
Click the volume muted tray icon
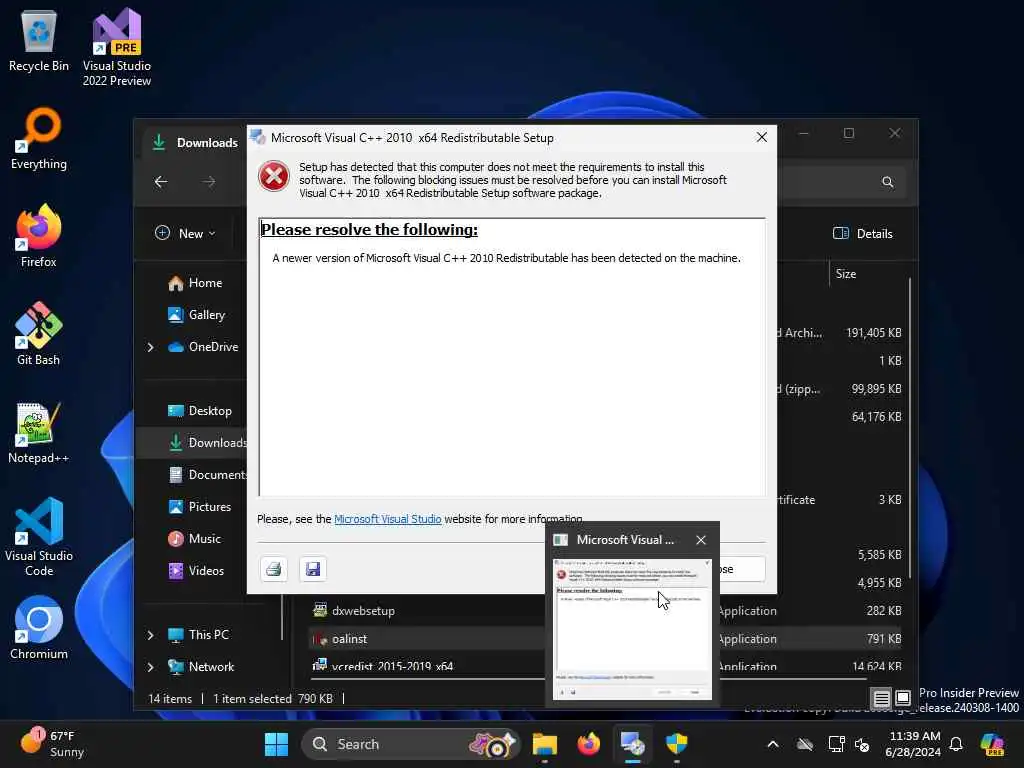pos(862,744)
